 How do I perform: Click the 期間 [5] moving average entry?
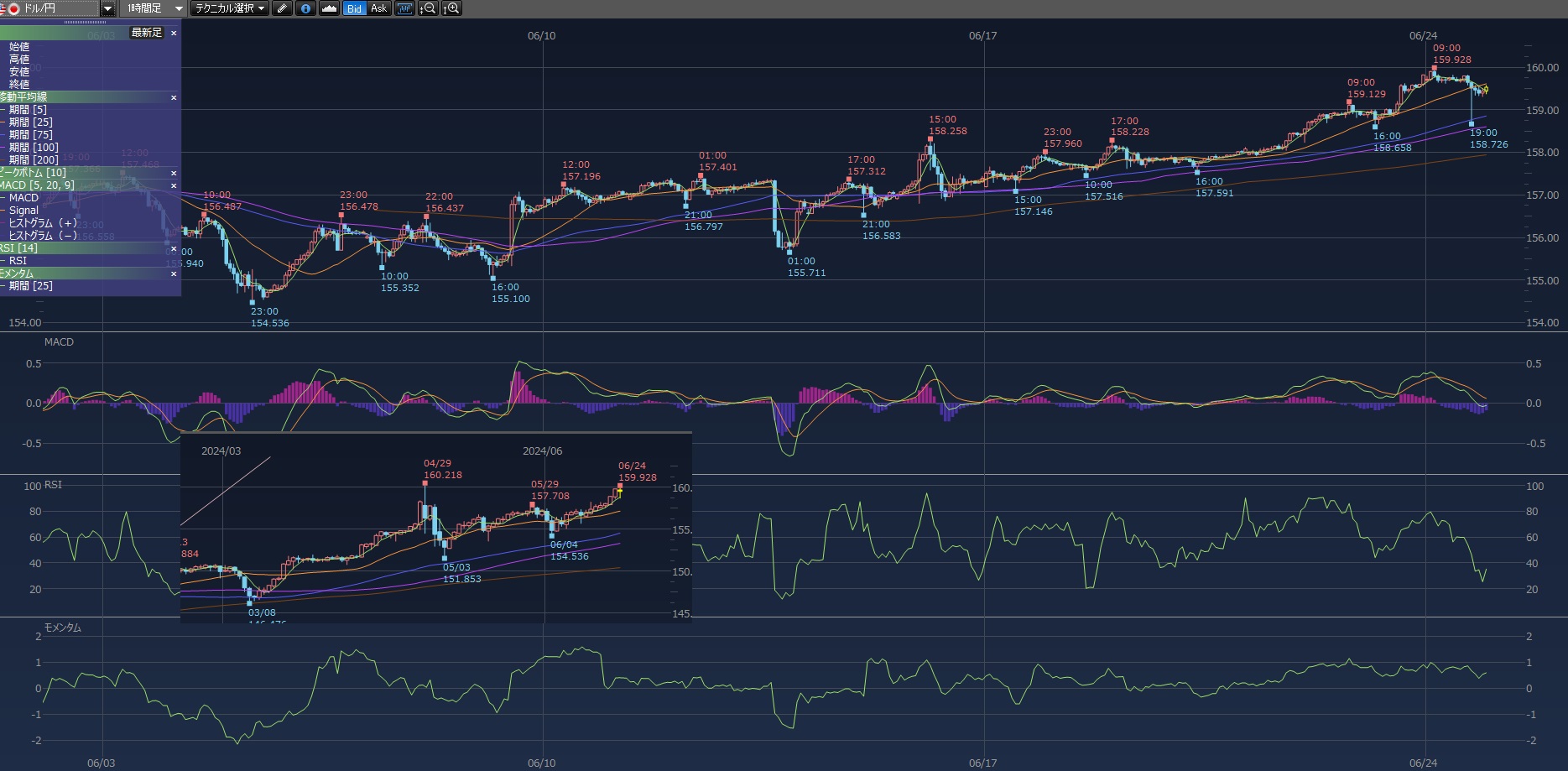[x=28, y=110]
